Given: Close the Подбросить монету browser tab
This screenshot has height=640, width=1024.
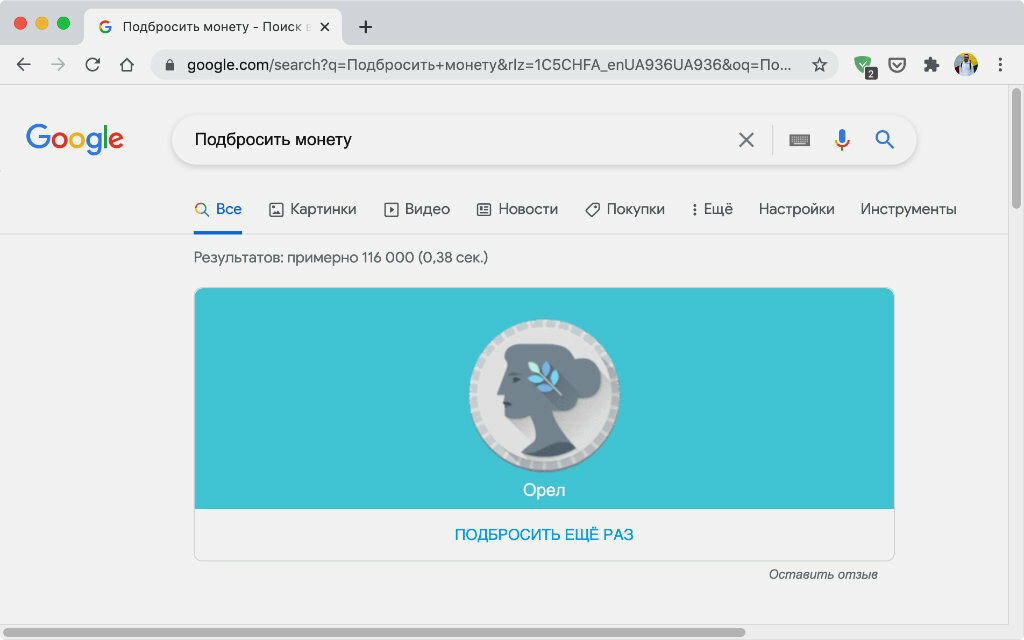Looking at the screenshot, I should [325, 27].
